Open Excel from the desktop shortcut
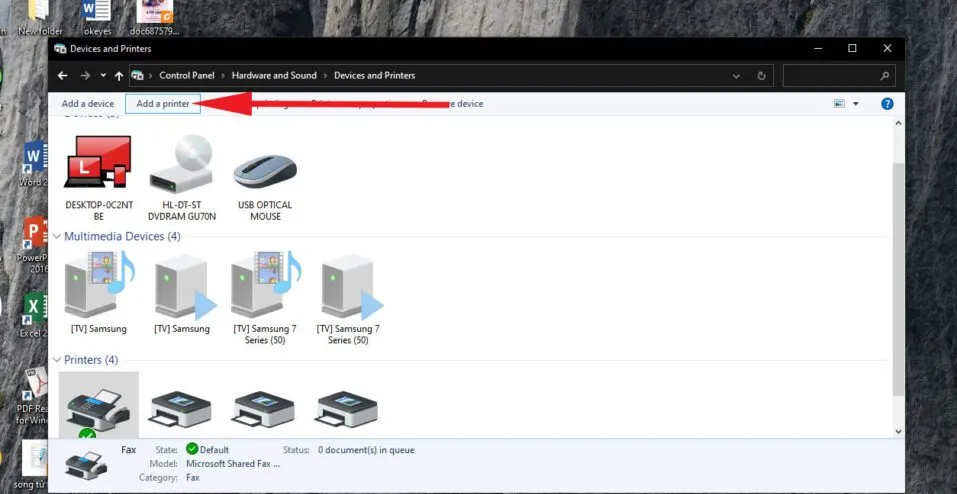 [35, 308]
